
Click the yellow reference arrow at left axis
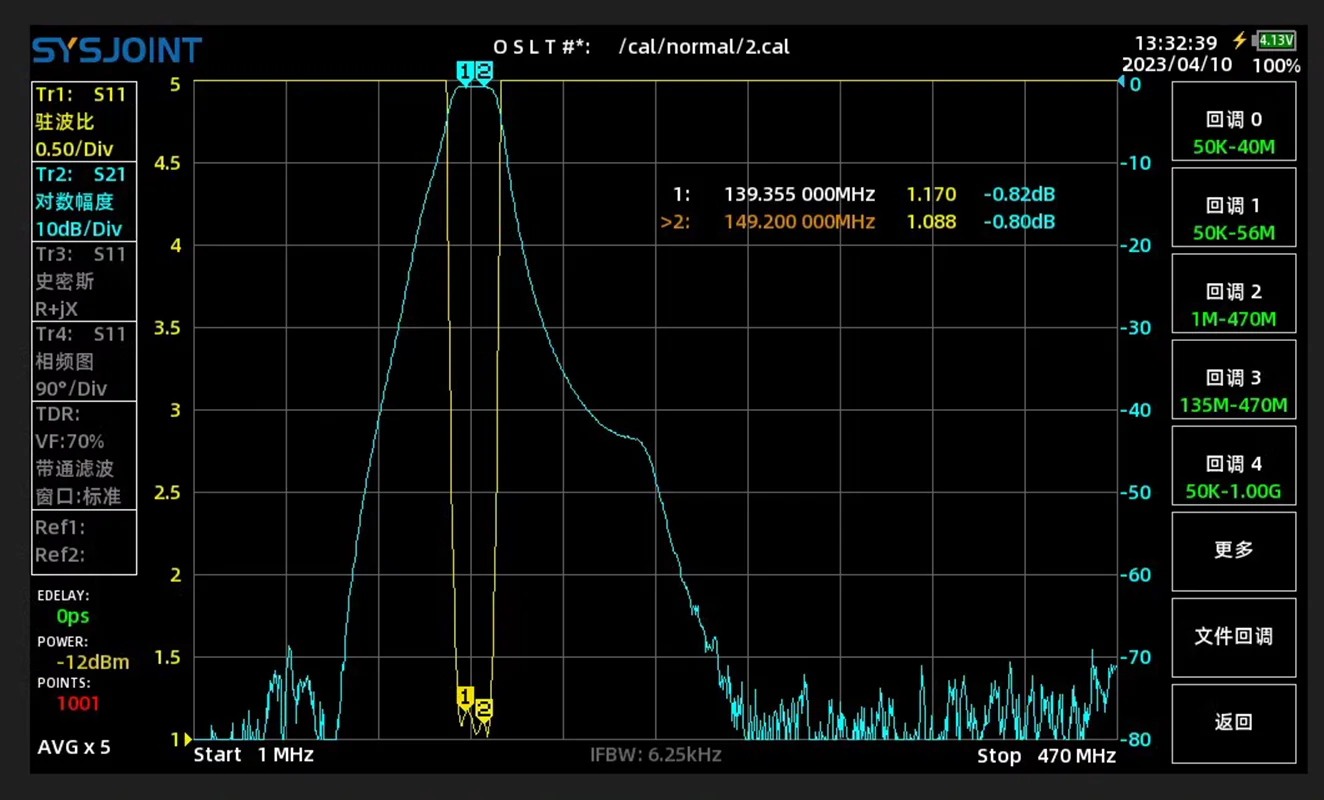187,740
